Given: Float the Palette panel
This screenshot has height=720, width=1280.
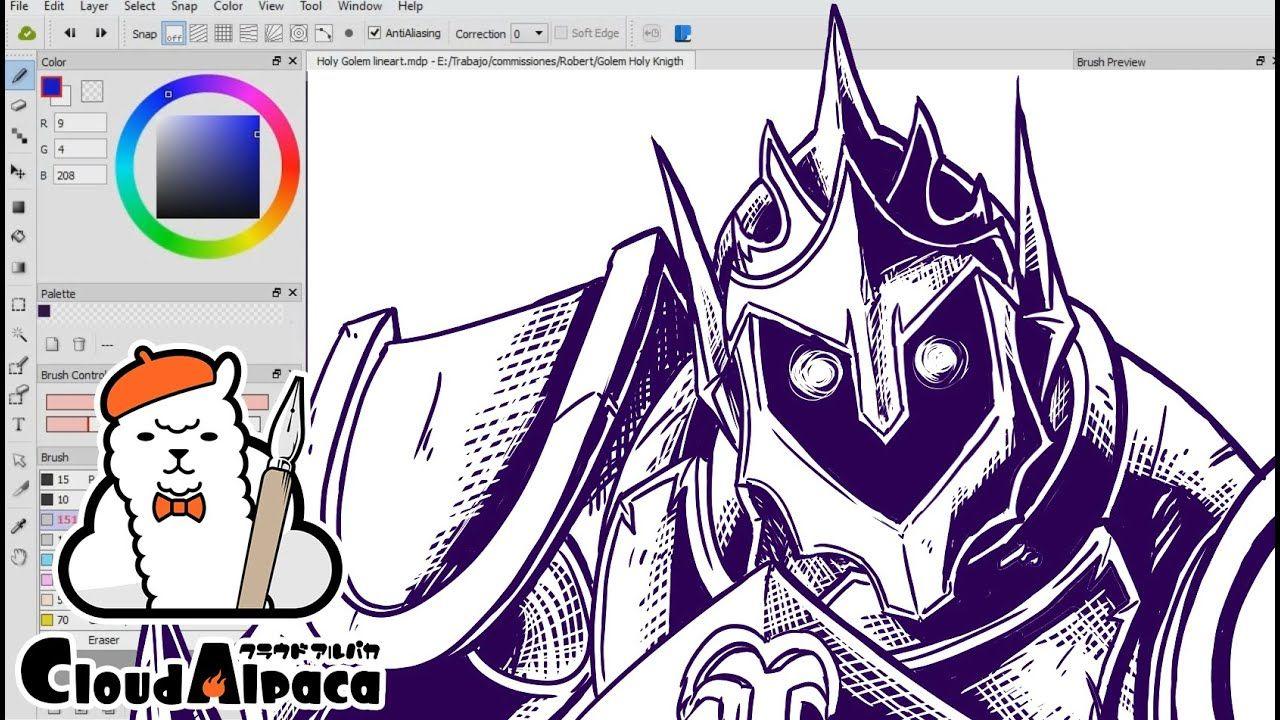Looking at the screenshot, I should coord(277,293).
